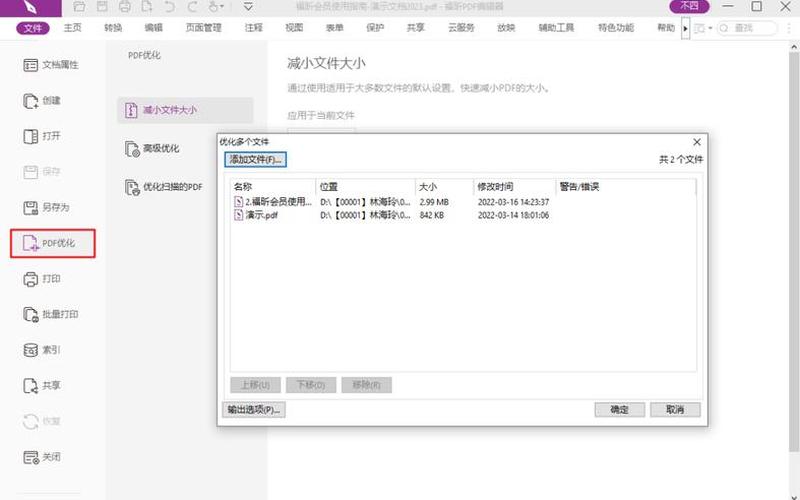The image size is (800, 500).
Task: Click 关闭 in the left sidebar
Action: 42,457
